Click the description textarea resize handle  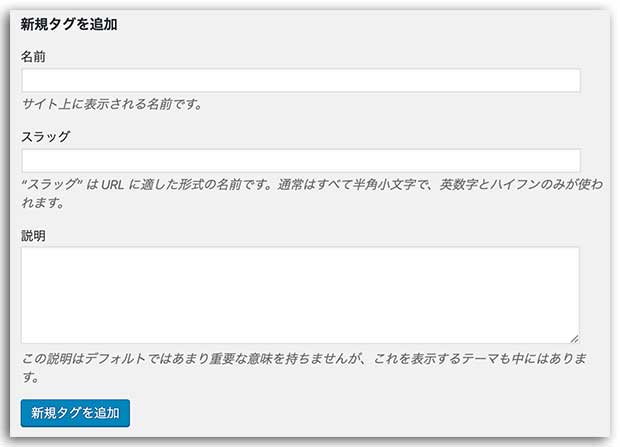tap(574, 339)
